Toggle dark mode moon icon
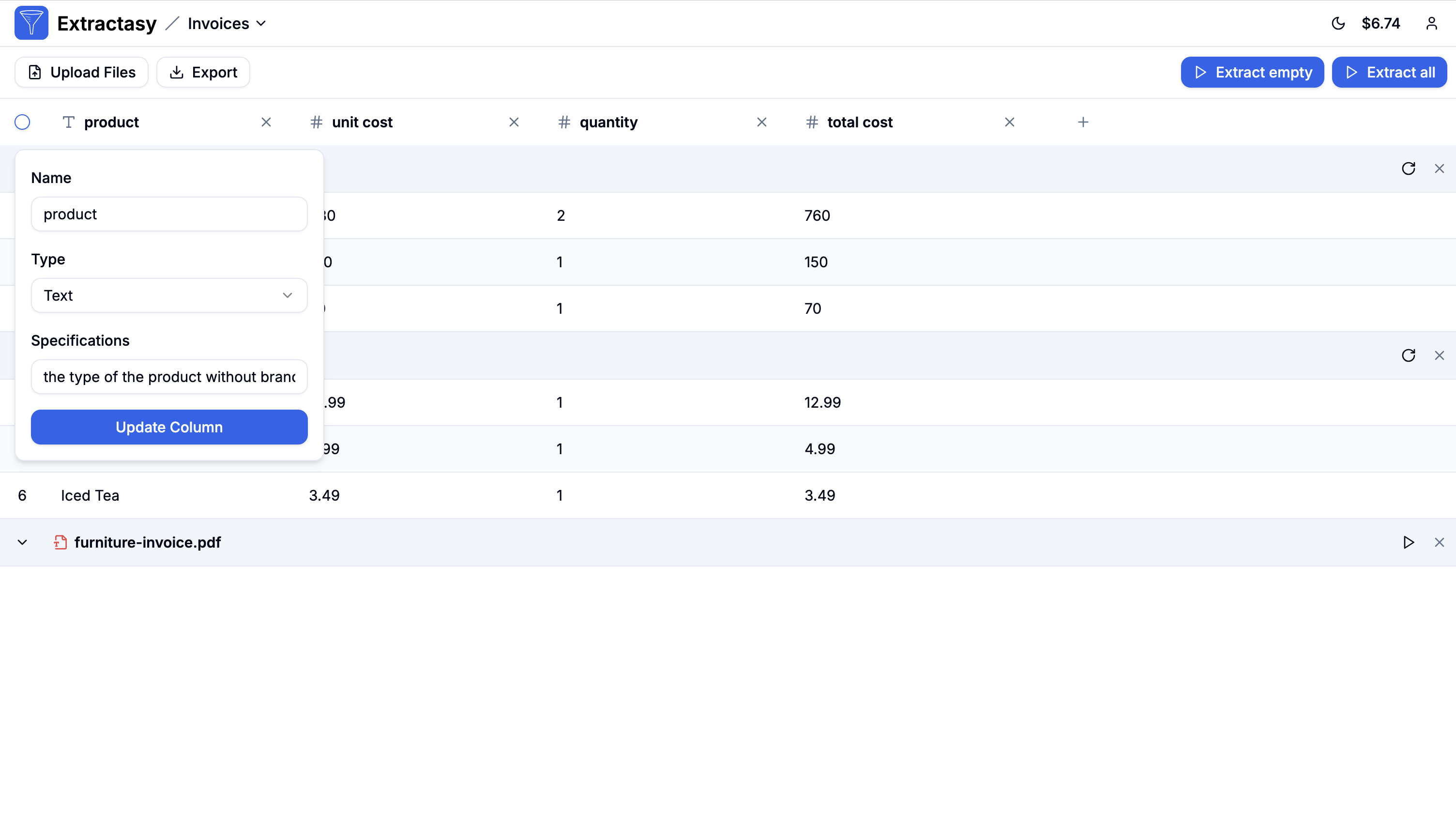The width and height of the screenshot is (1456, 827). [x=1338, y=23]
